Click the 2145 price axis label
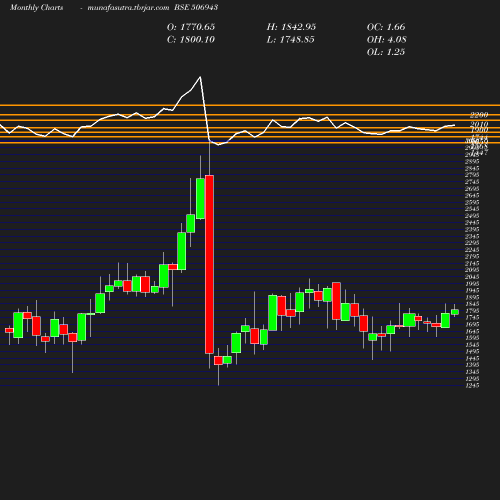This screenshot has height=500, width=500. pyautogui.click(x=472, y=263)
